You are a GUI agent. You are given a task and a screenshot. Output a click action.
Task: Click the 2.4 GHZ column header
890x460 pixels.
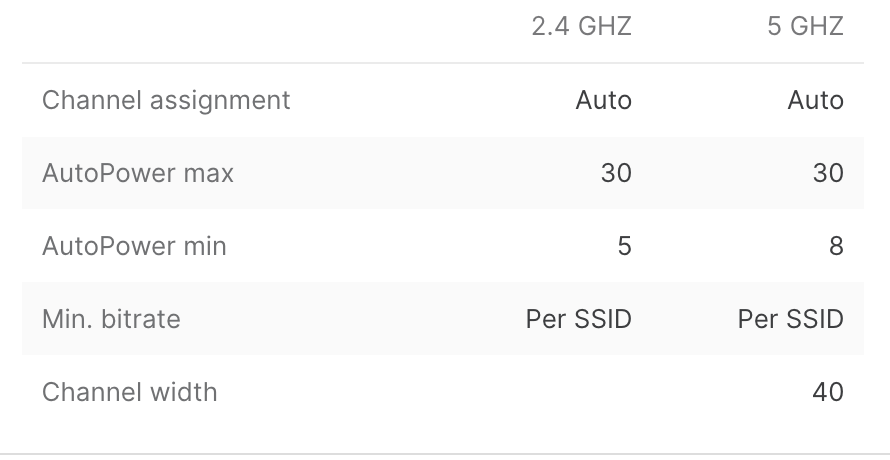point(581,27)
